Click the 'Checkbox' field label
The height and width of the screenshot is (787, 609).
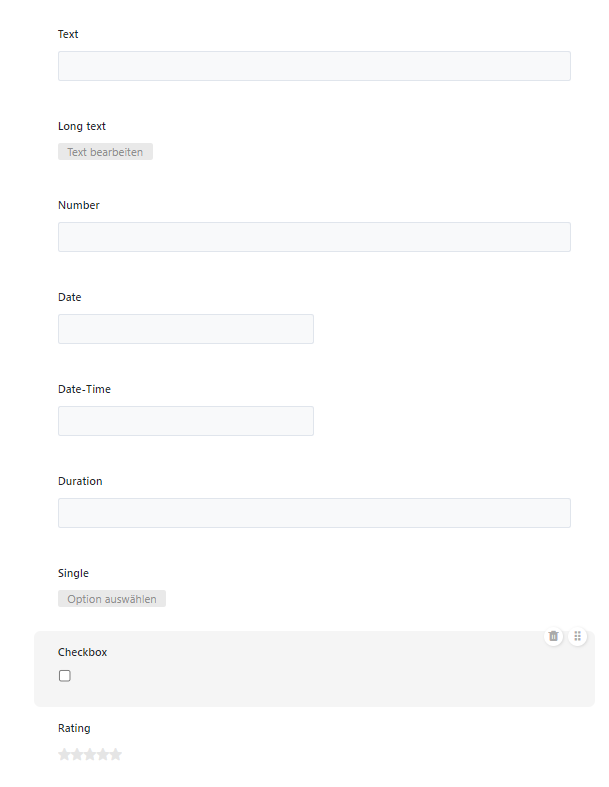click(82, 652)
